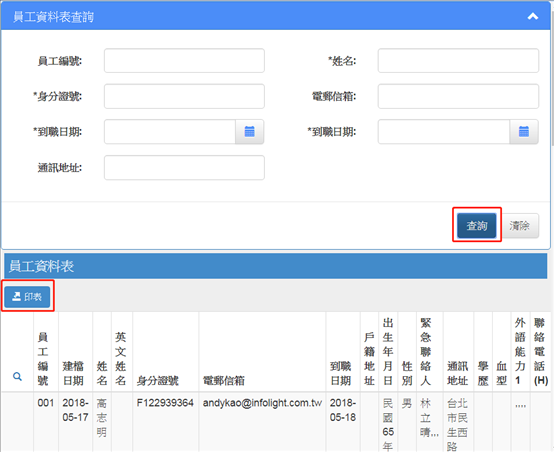Sort by the 建檔日期 column header
The height and width of the screenshot is (452, 554).
pos(73,374)
